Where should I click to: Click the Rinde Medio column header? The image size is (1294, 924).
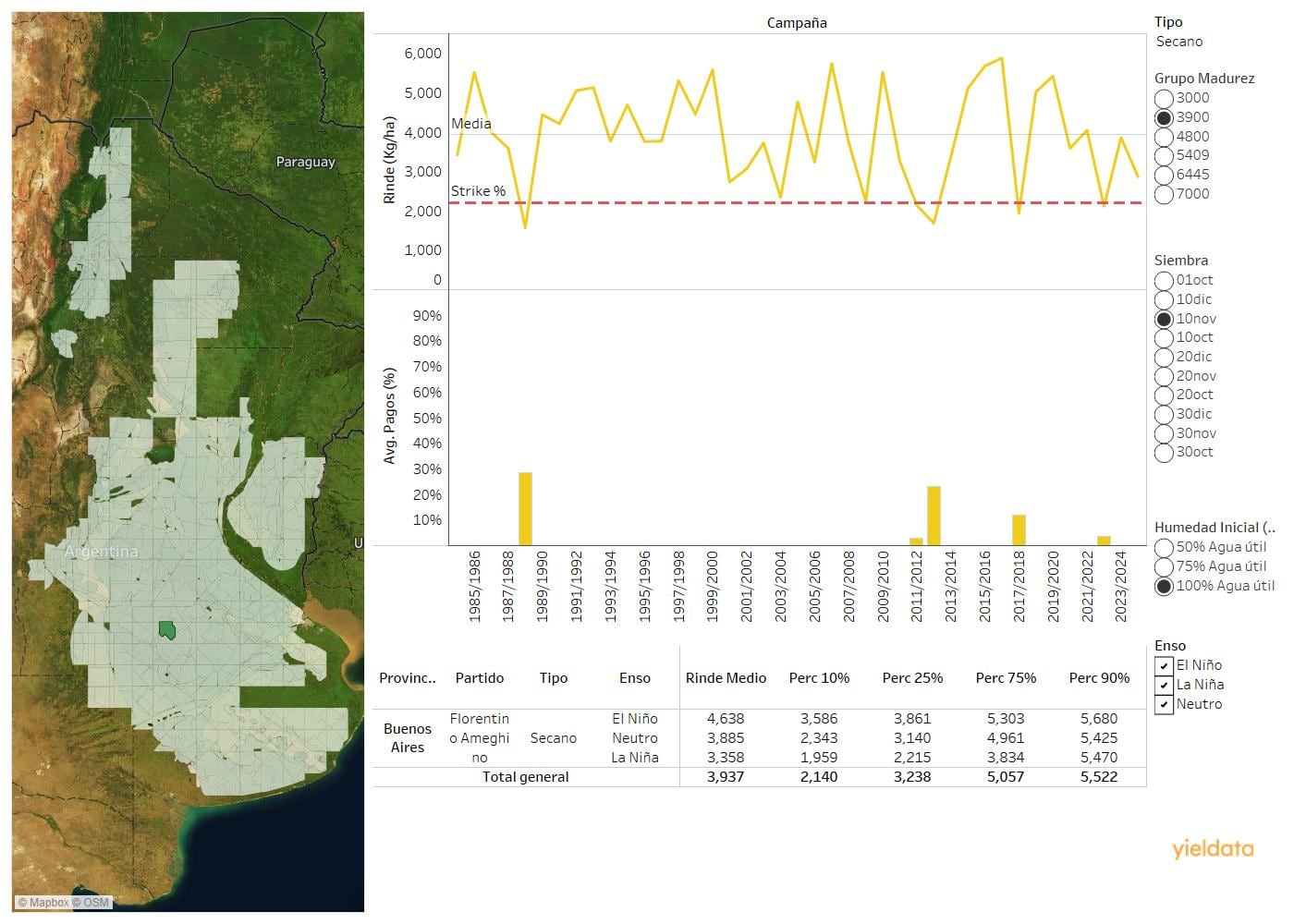pos(726,678)
